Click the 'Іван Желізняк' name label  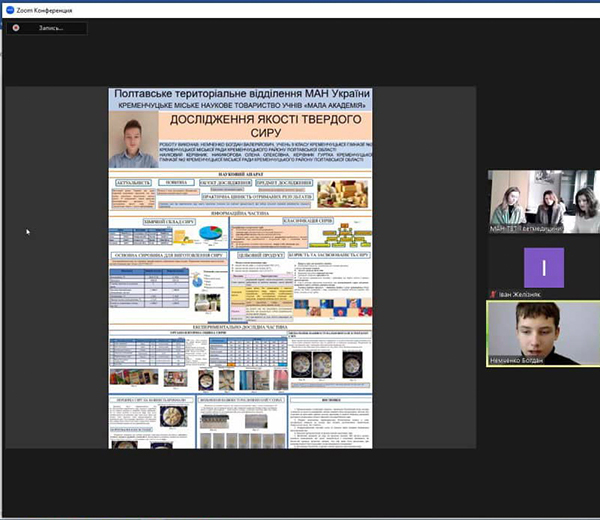[x=520, y=294]
